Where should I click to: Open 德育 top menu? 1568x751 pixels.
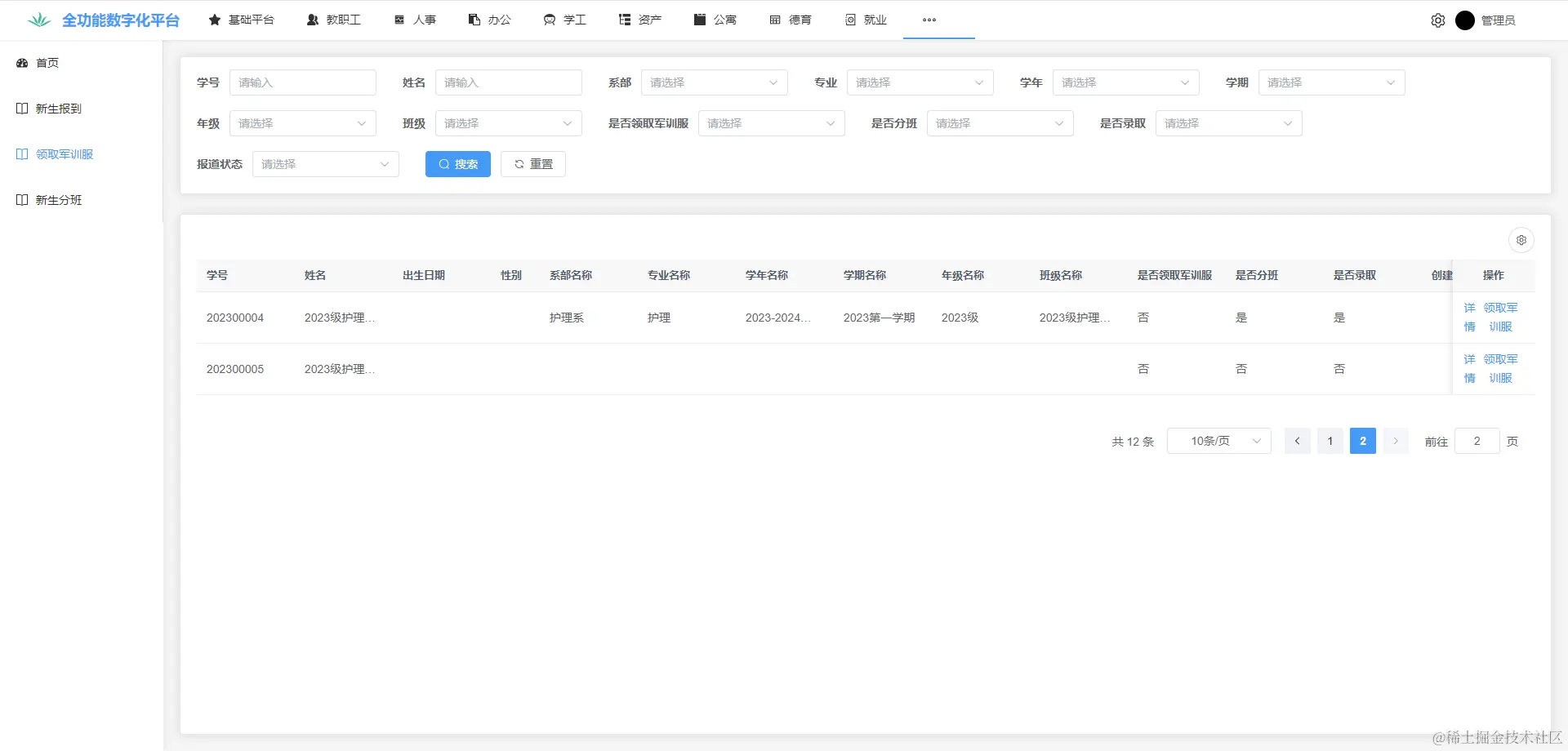pos(791,20)
